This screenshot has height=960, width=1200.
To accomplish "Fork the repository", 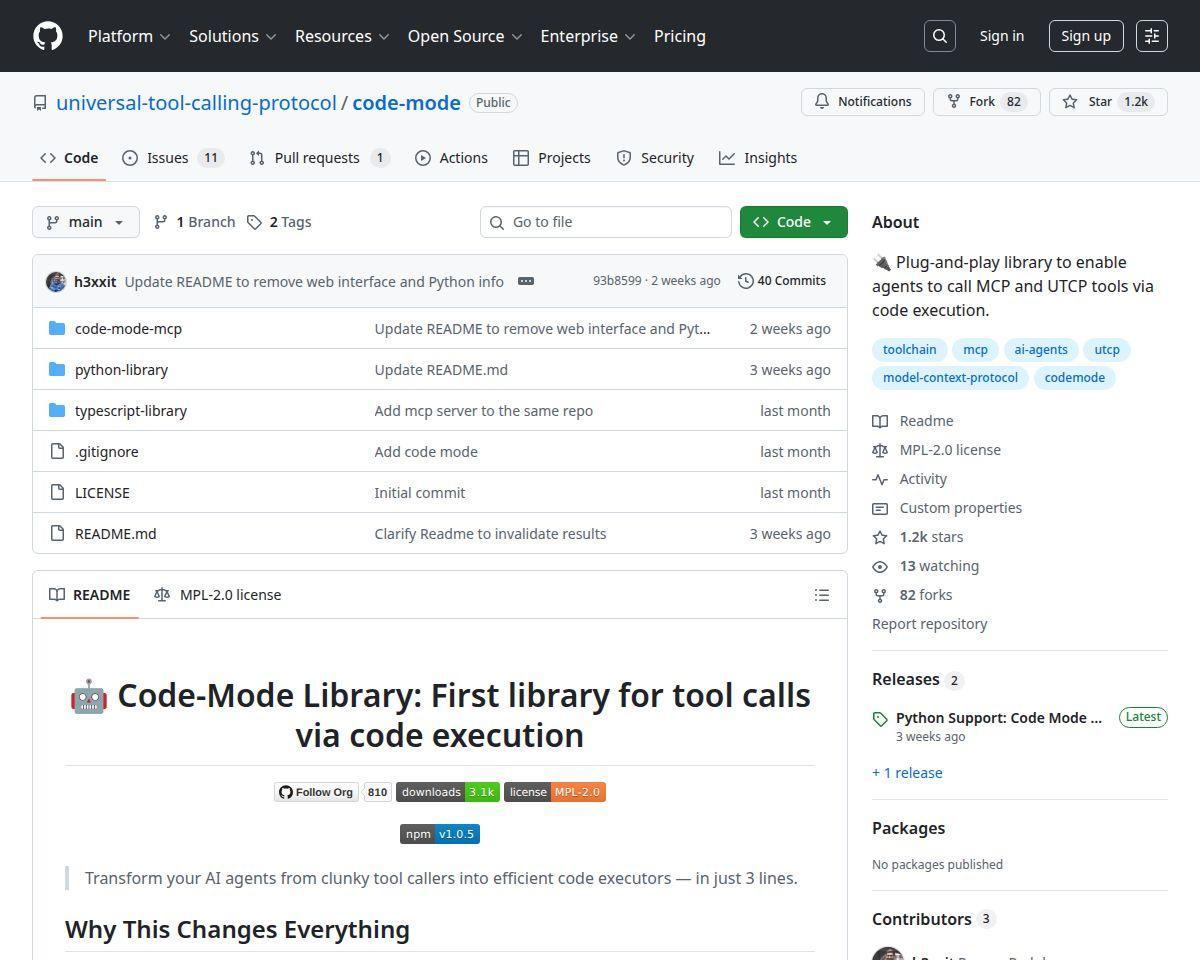I will pyautogui.click(x=987, y=102).
